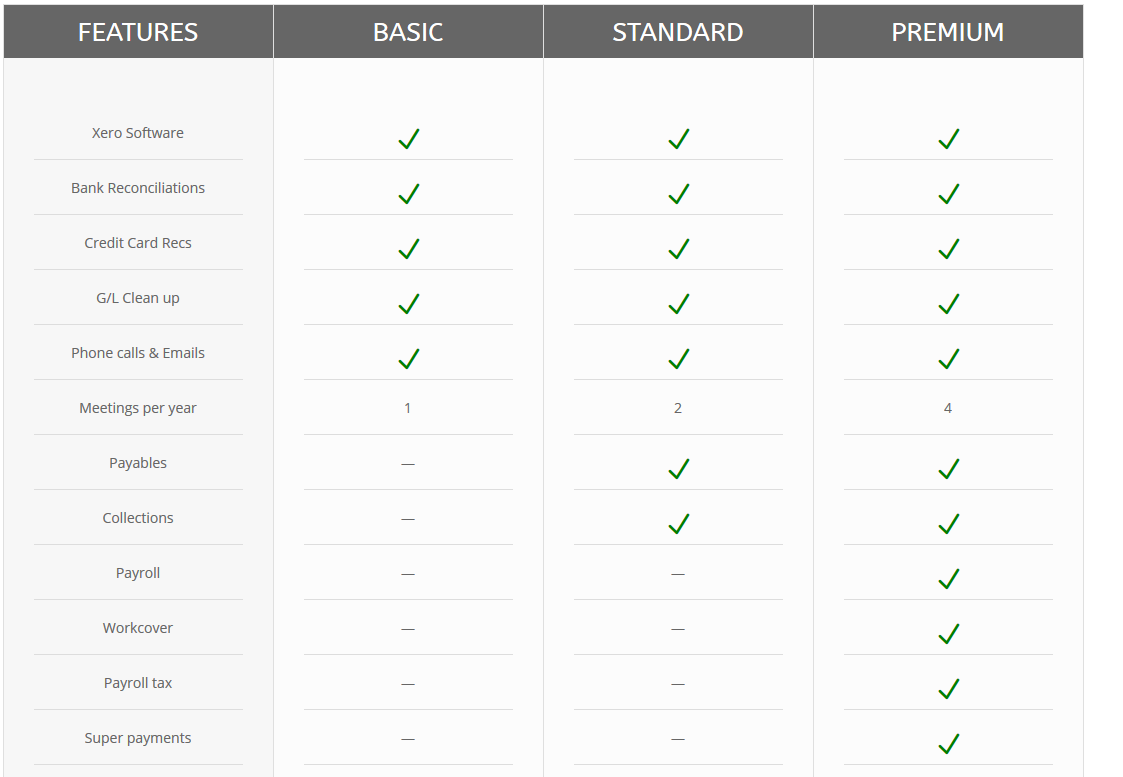Click Premium checkmark for Payroll row
Image resolution: width=1123 pixels, height=777 pixels.
[948, 579]
